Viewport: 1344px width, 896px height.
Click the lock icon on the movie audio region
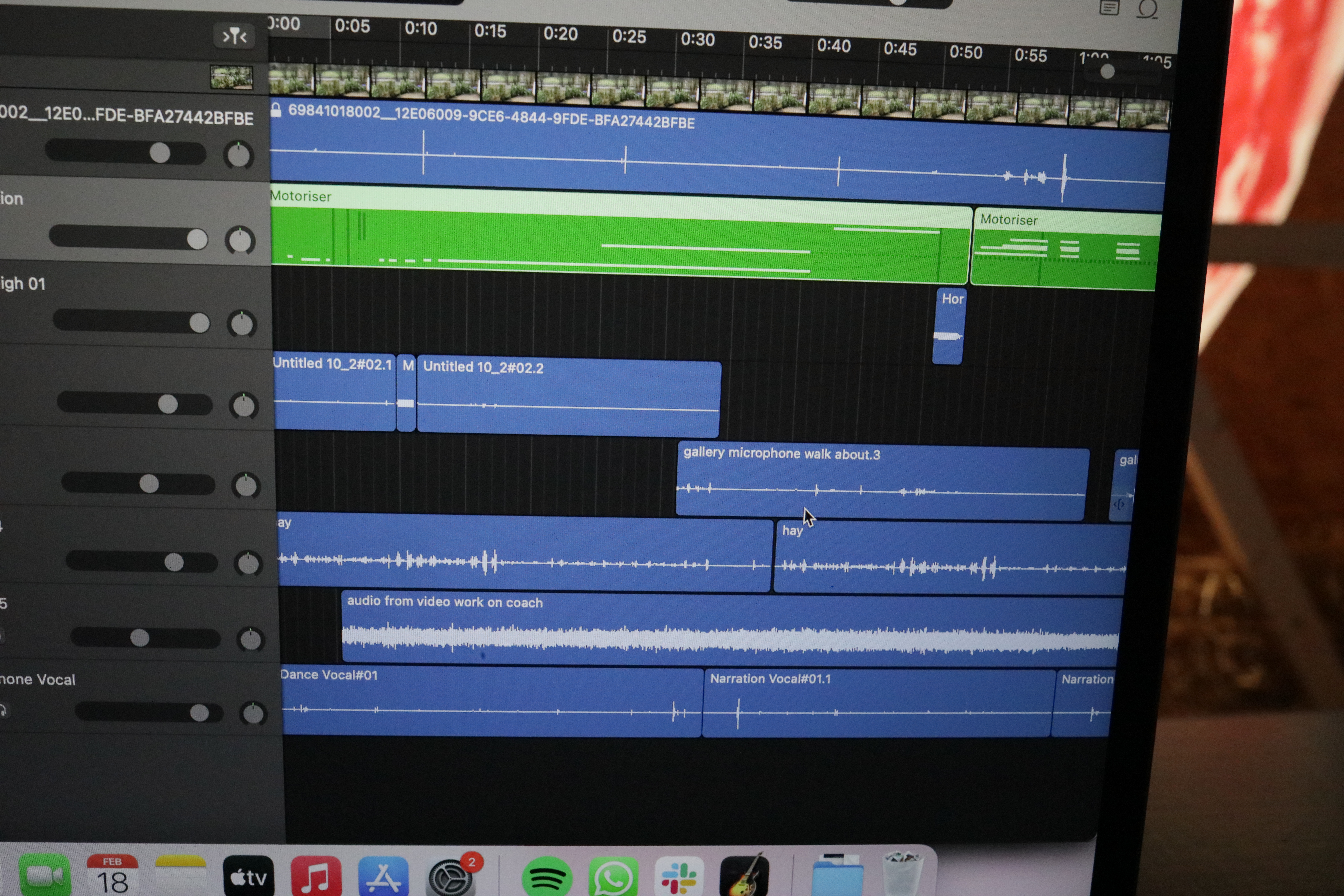tap(276, 110)
